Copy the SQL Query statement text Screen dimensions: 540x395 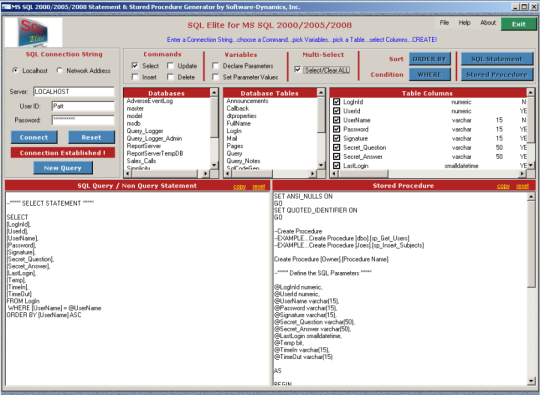click(239, 187)
